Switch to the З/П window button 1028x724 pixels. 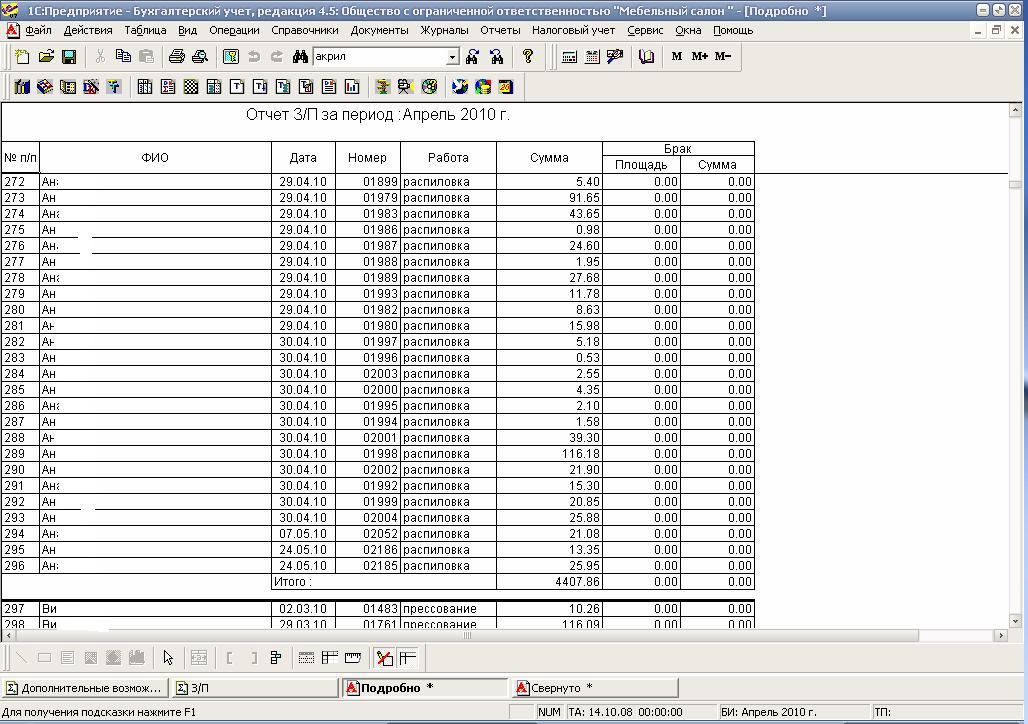point(255,687)
